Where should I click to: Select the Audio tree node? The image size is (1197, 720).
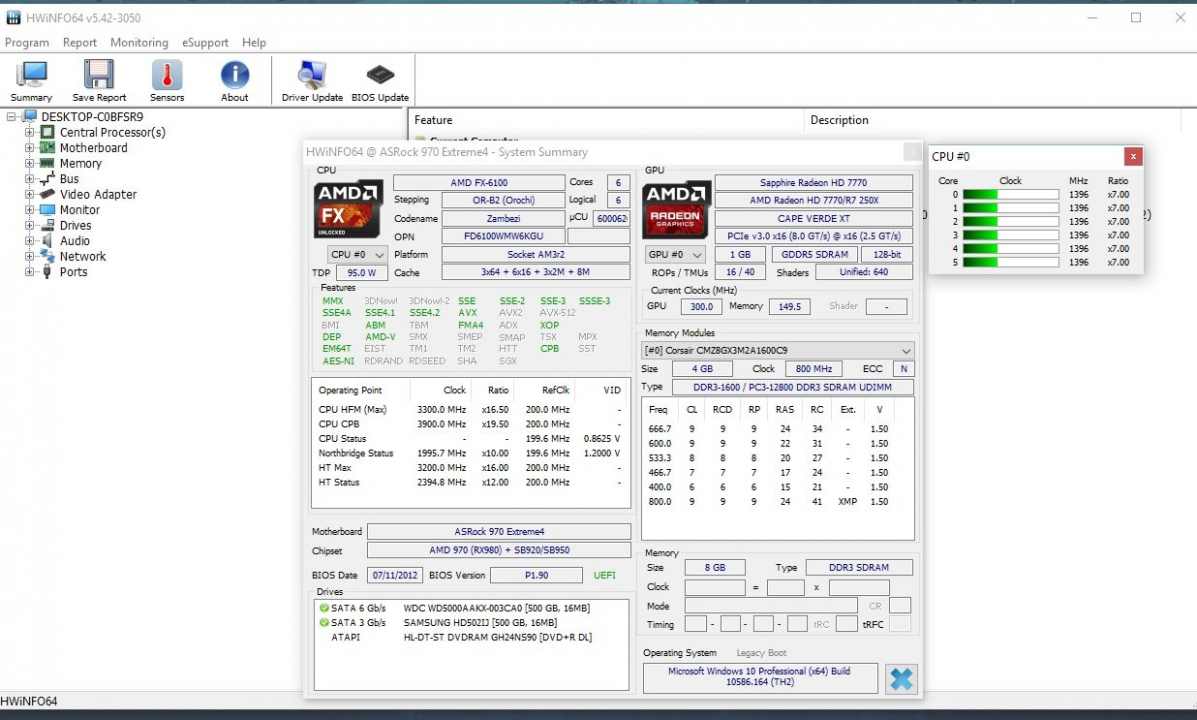(x=74, y=241)
